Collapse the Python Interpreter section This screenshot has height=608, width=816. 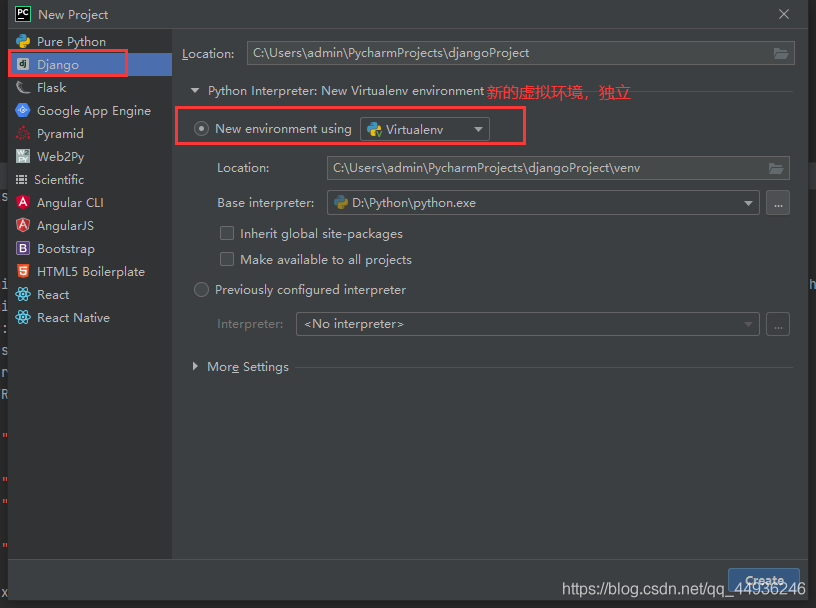pos(195,91)
